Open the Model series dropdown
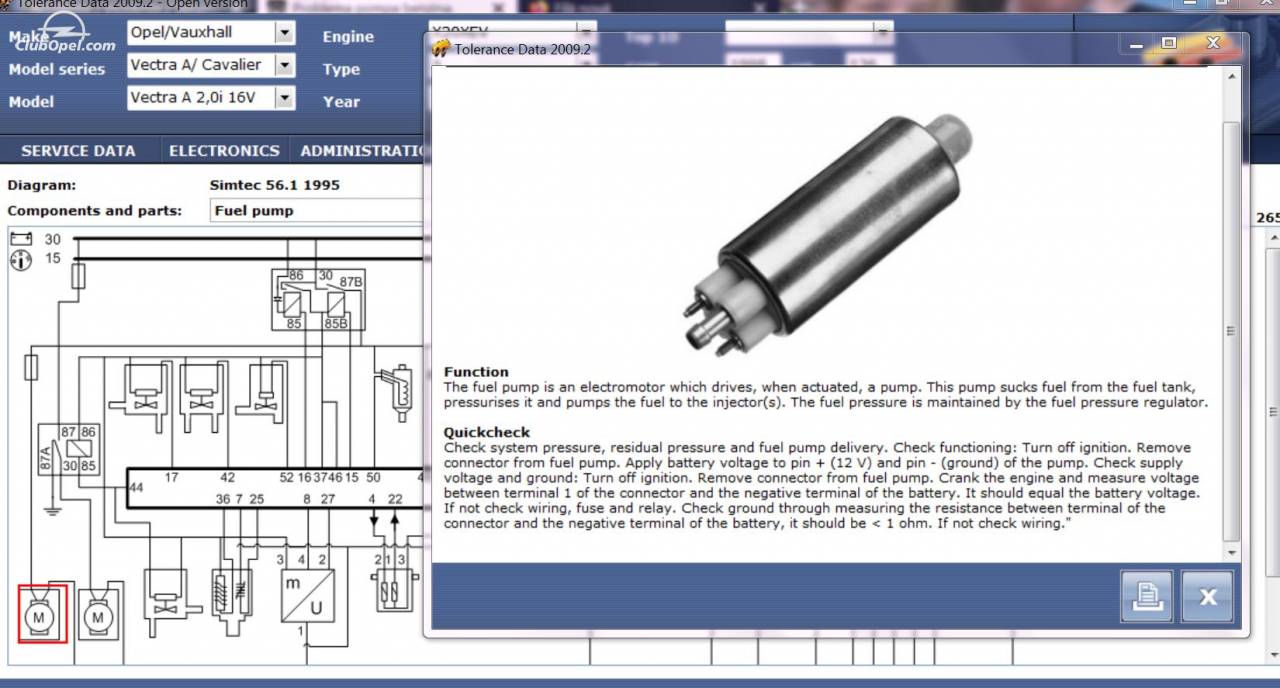 [284, 65]
